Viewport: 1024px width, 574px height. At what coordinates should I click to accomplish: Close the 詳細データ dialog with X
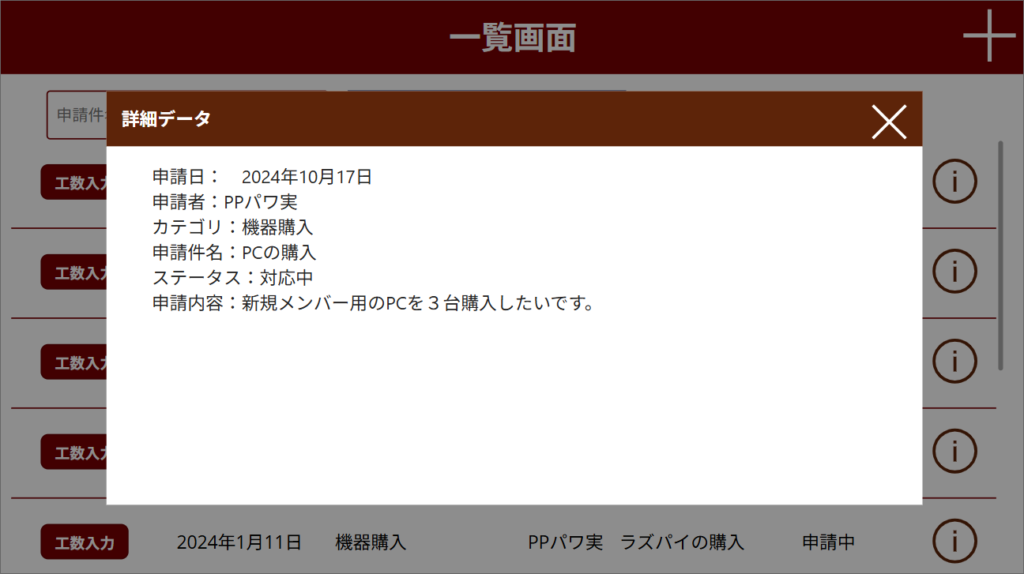pos(888,121)
